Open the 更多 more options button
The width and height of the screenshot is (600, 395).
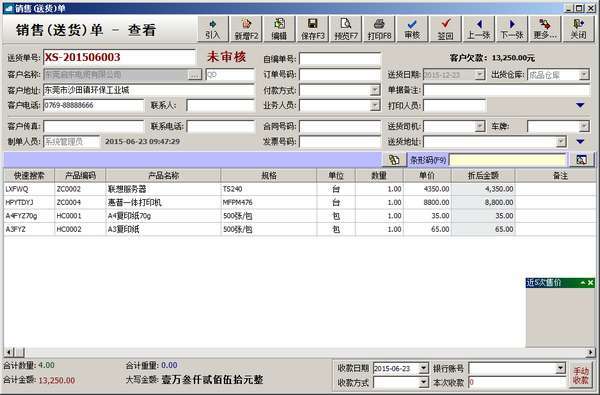pos(545,28)
